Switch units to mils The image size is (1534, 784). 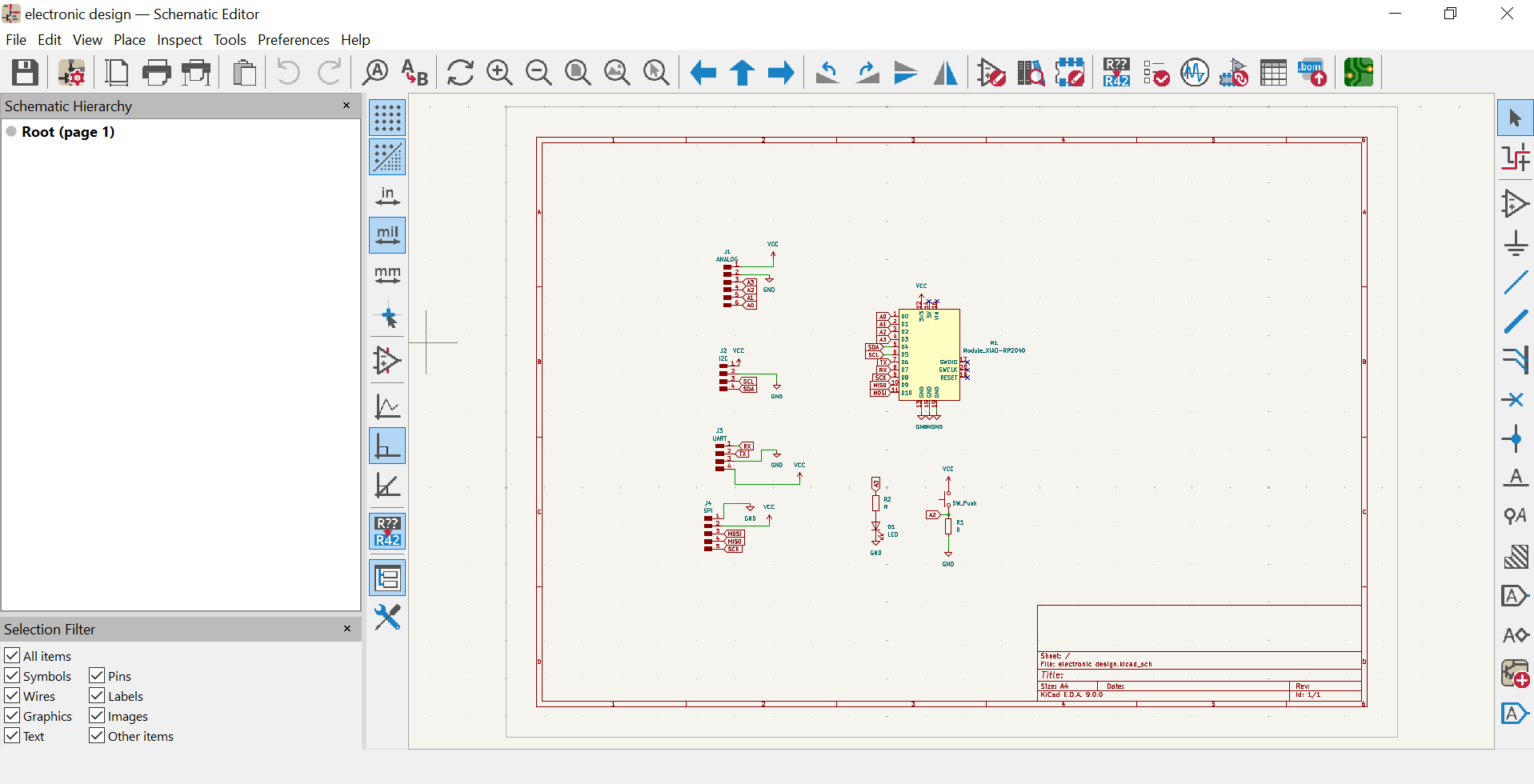click(387, 235)
